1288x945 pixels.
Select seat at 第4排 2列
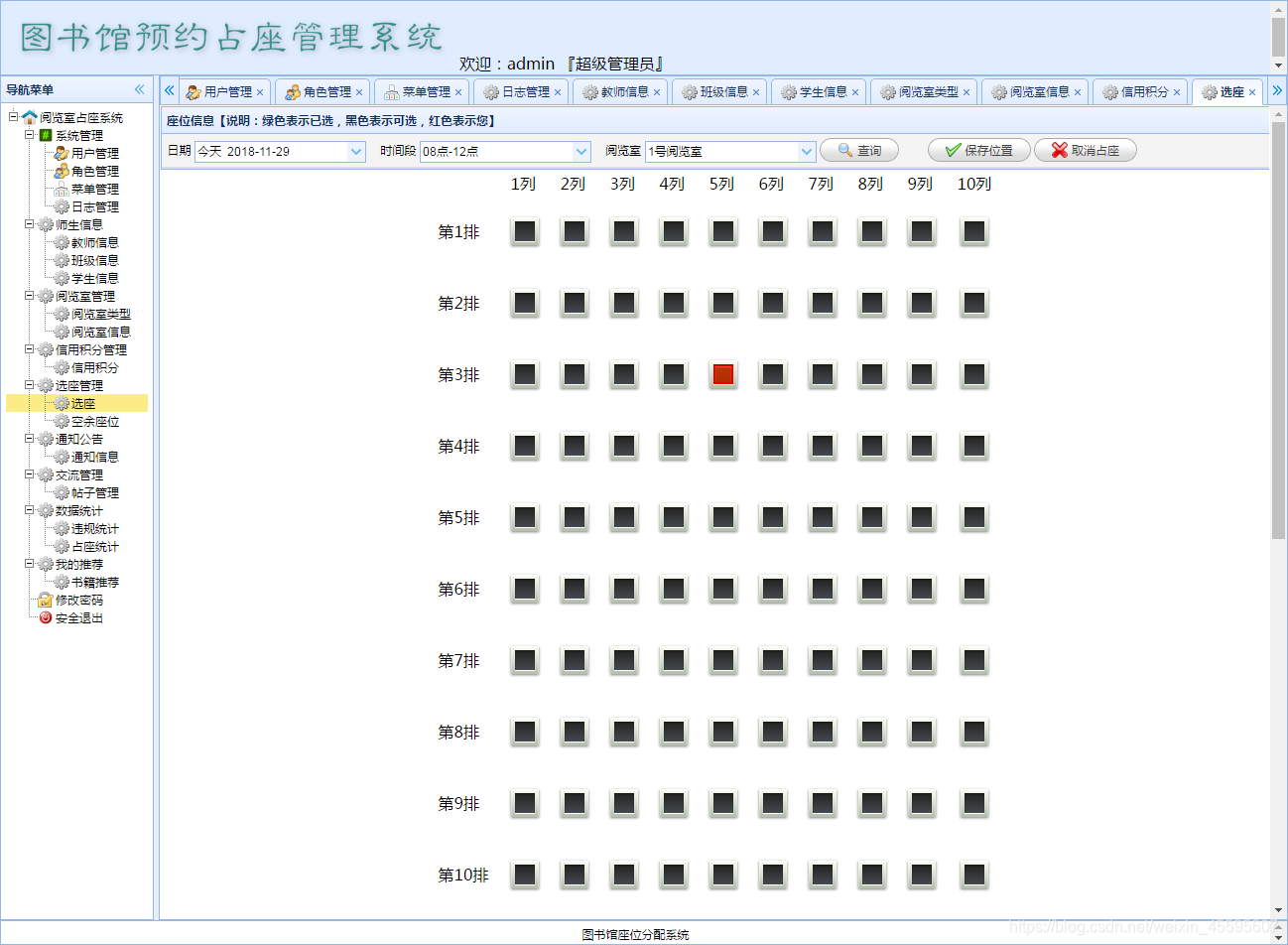[575, 447]
